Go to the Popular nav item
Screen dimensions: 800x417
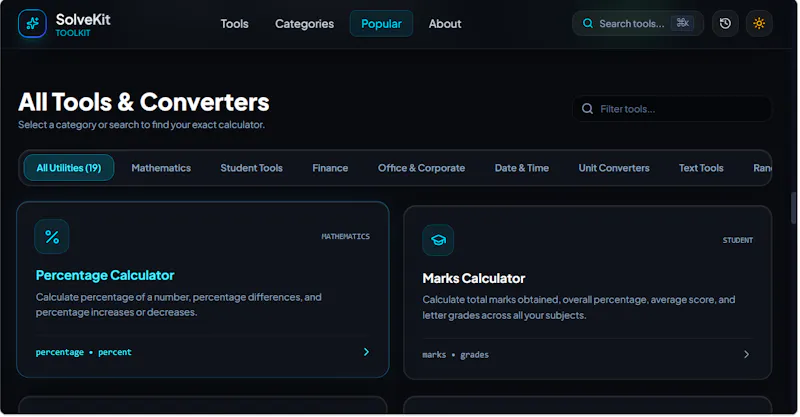click(x=381, y=23)
